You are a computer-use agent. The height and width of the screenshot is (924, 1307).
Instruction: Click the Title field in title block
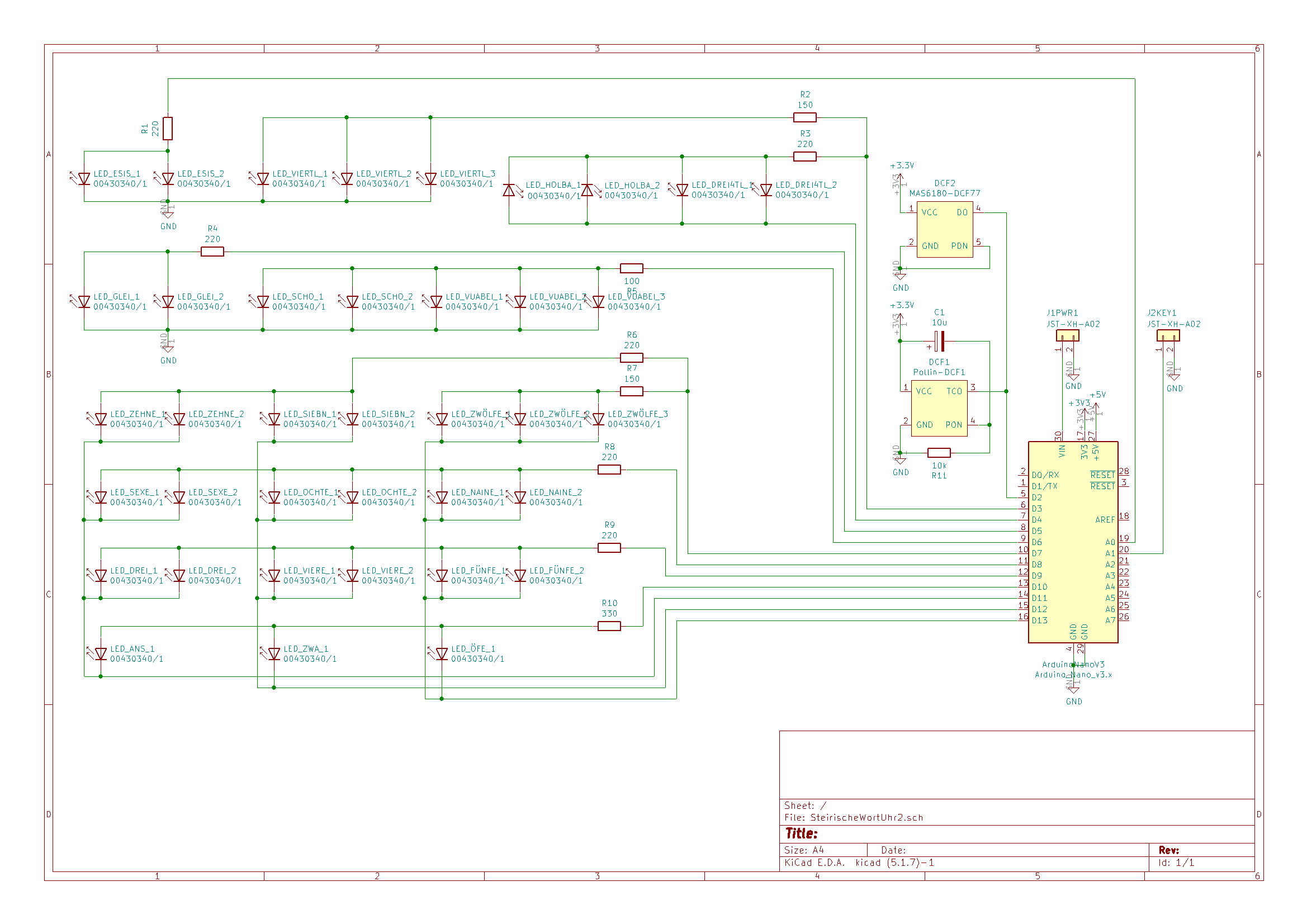(802, 833)
